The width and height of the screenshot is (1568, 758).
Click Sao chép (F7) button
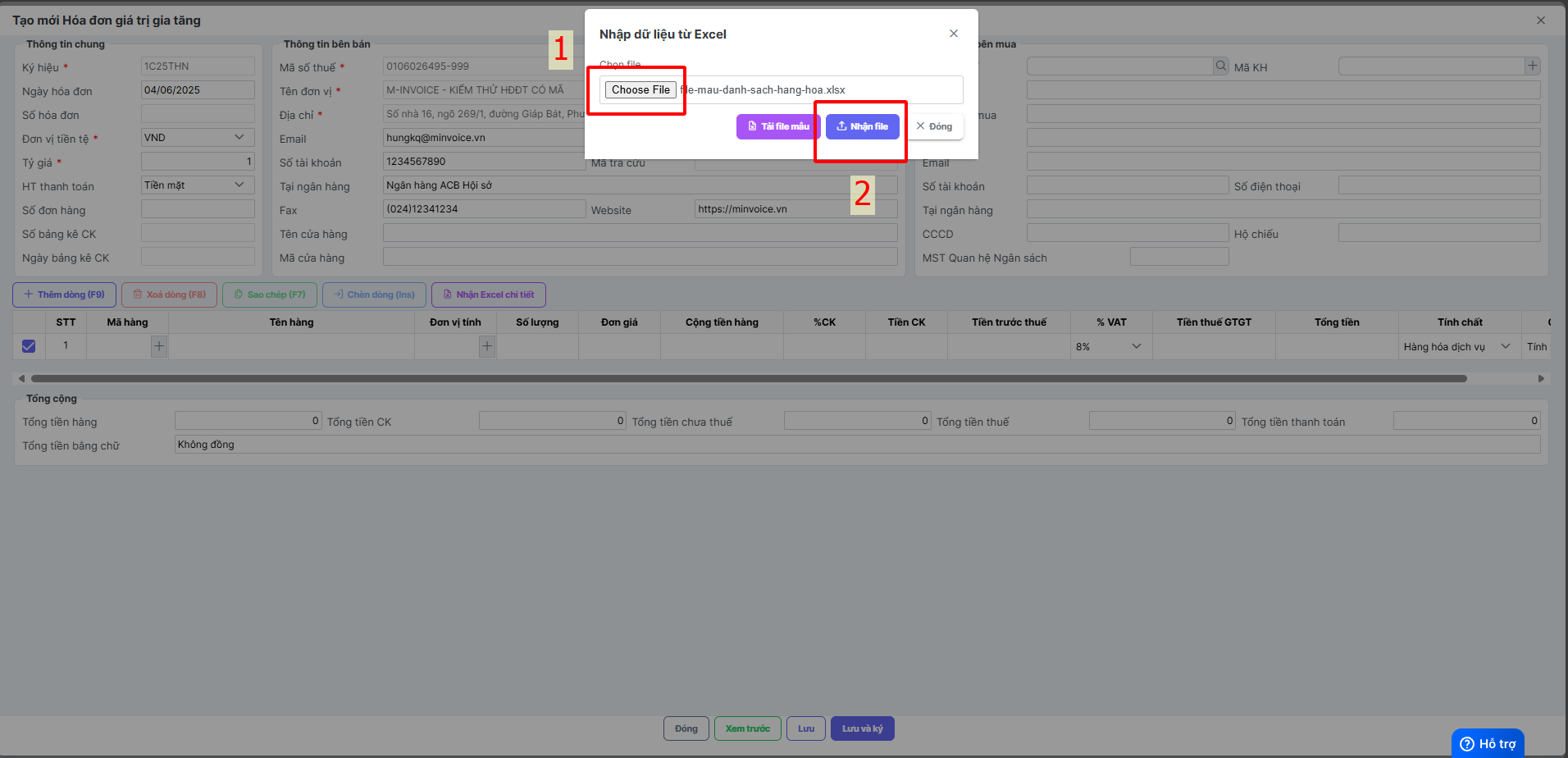(270, 295)
